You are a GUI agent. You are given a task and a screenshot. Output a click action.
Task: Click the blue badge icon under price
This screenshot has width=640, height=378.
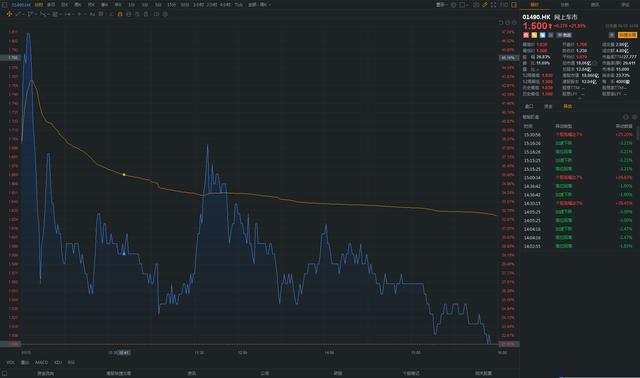542,35
